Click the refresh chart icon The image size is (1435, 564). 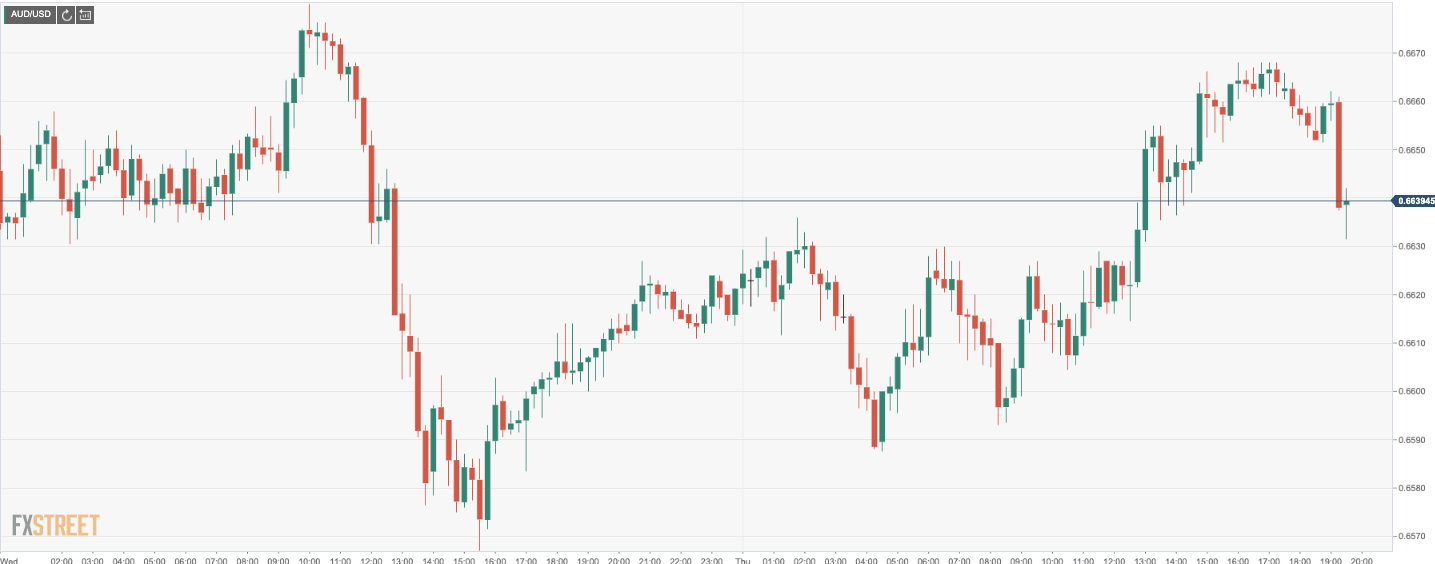pos(66,15)
